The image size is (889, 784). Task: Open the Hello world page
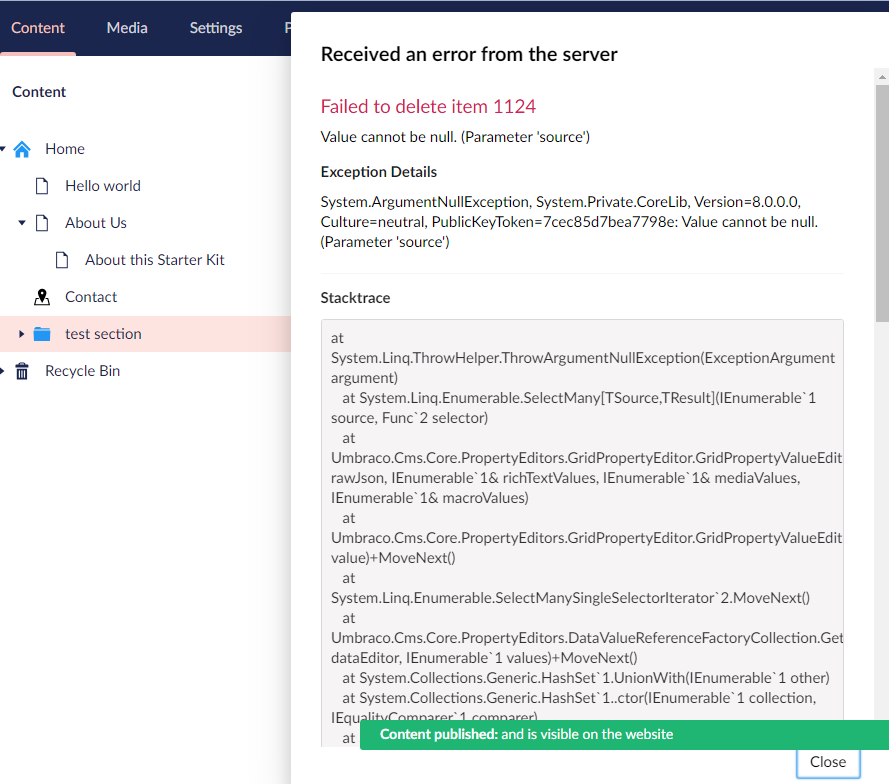coord(103,186)
